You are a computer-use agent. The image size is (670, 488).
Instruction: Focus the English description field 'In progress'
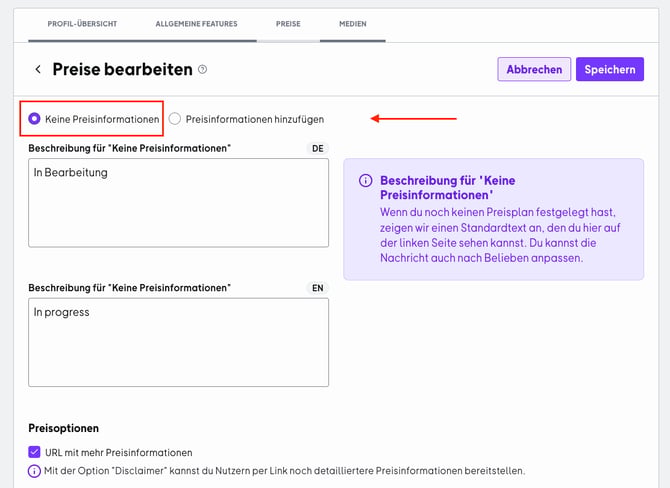(x=179, y=342)
